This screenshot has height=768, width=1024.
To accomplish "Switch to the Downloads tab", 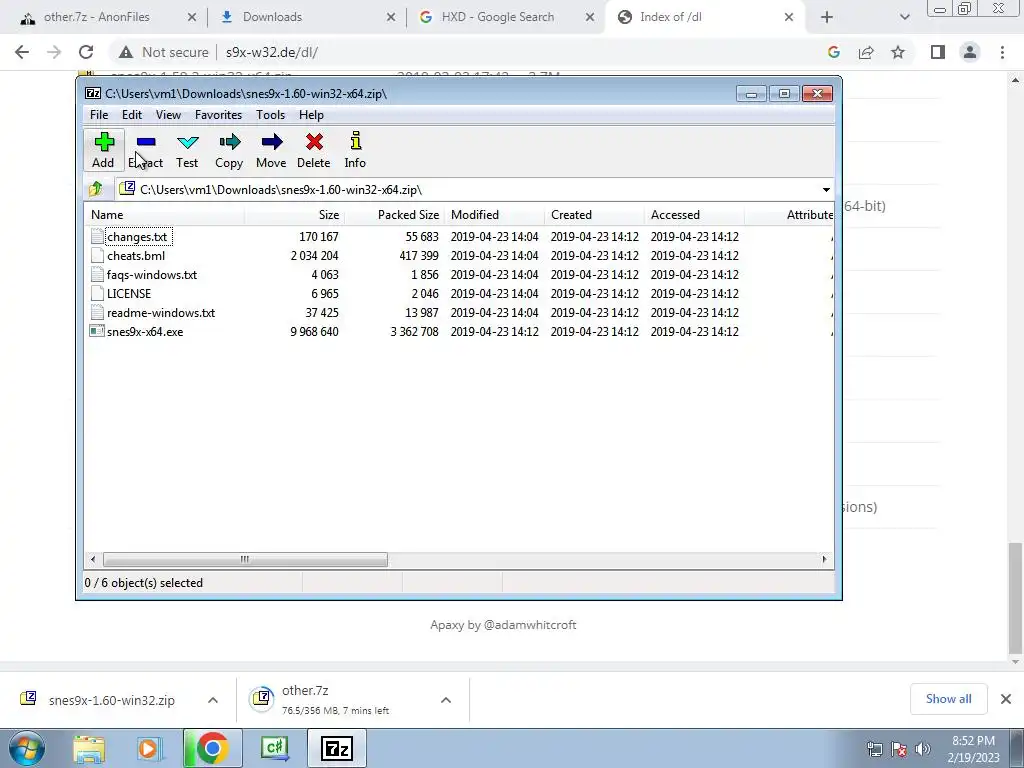I will [307, 17].
